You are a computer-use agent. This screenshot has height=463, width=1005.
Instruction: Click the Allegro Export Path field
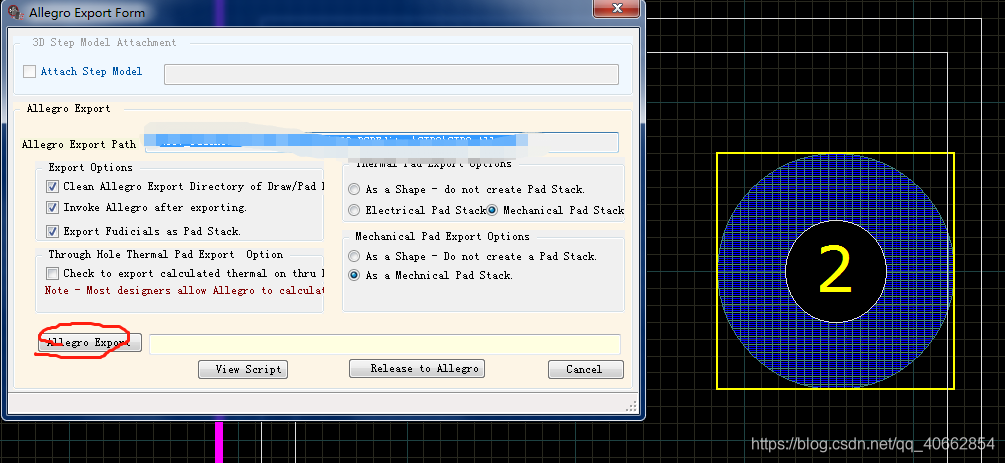tap(381, 143)
